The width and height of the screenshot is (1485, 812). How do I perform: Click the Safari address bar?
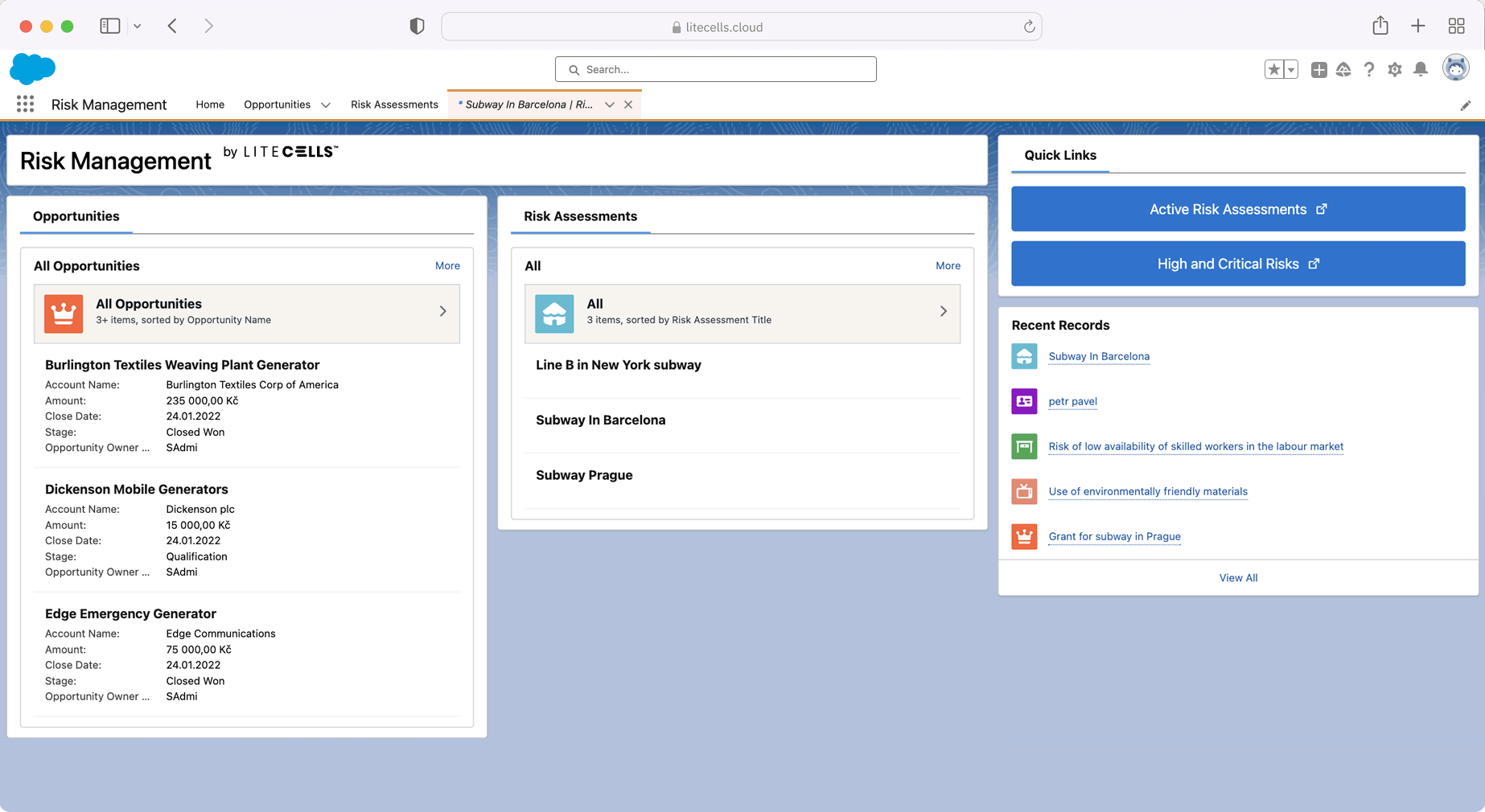click(x=742, y=27)
